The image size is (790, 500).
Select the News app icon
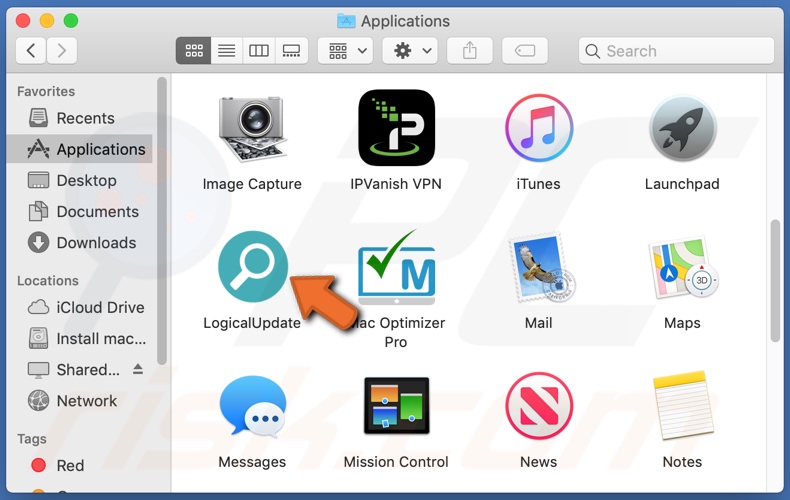539,406
